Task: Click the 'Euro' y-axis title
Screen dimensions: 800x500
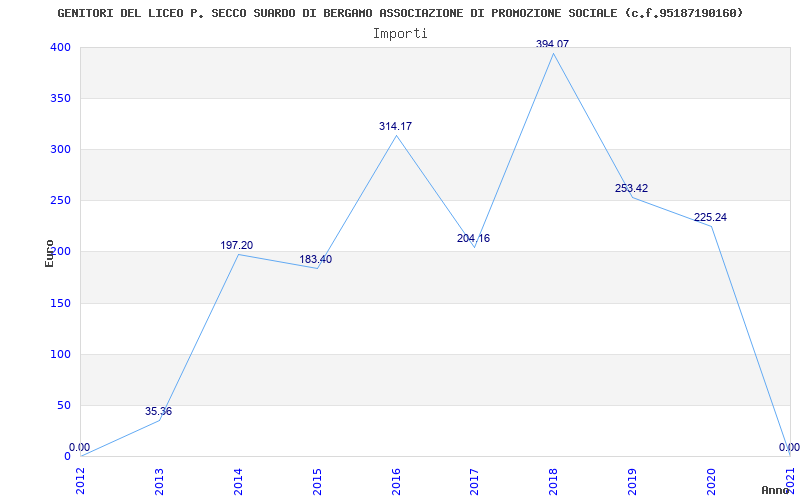Action: [49, 253]
